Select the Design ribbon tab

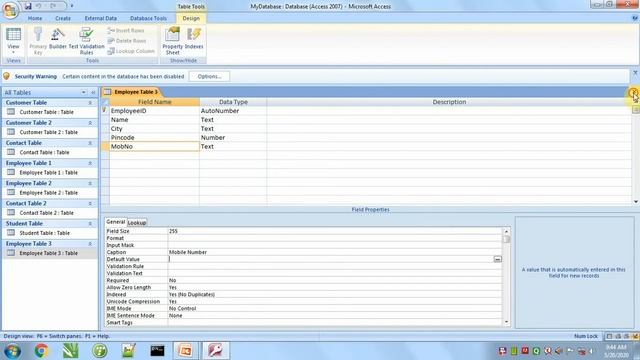191,18
